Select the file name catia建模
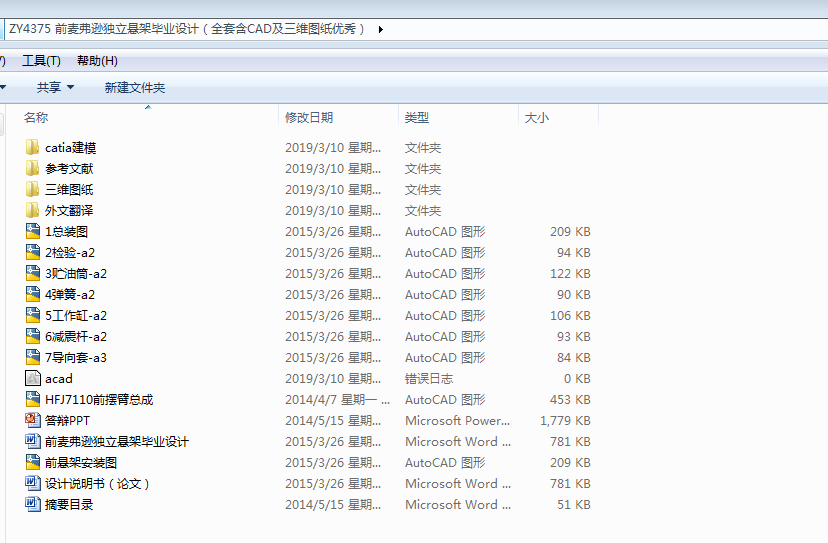Screen dimensions: 828x543 pos(70,147)
